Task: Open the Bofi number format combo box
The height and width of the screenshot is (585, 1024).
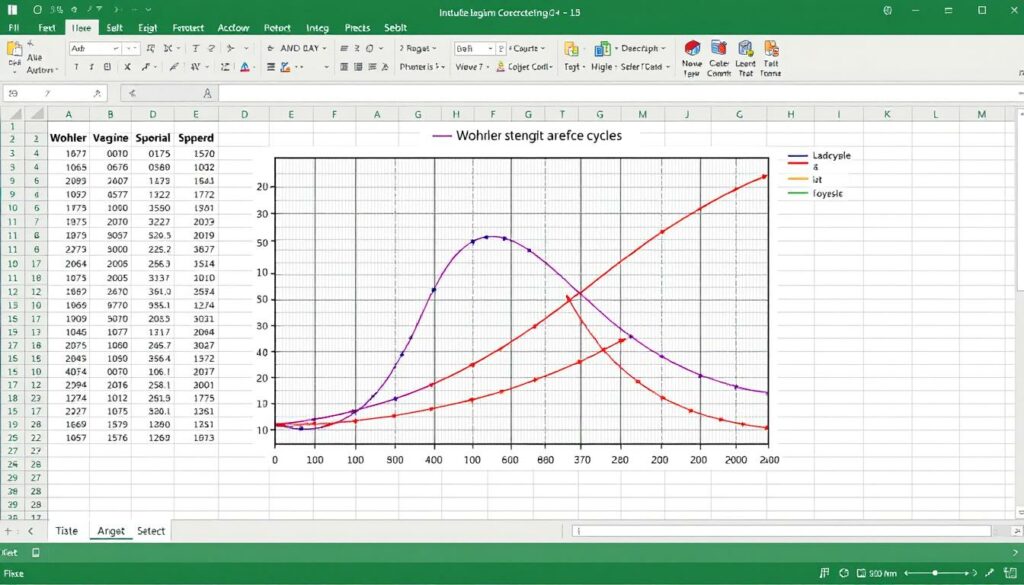Action: [474, 48]
